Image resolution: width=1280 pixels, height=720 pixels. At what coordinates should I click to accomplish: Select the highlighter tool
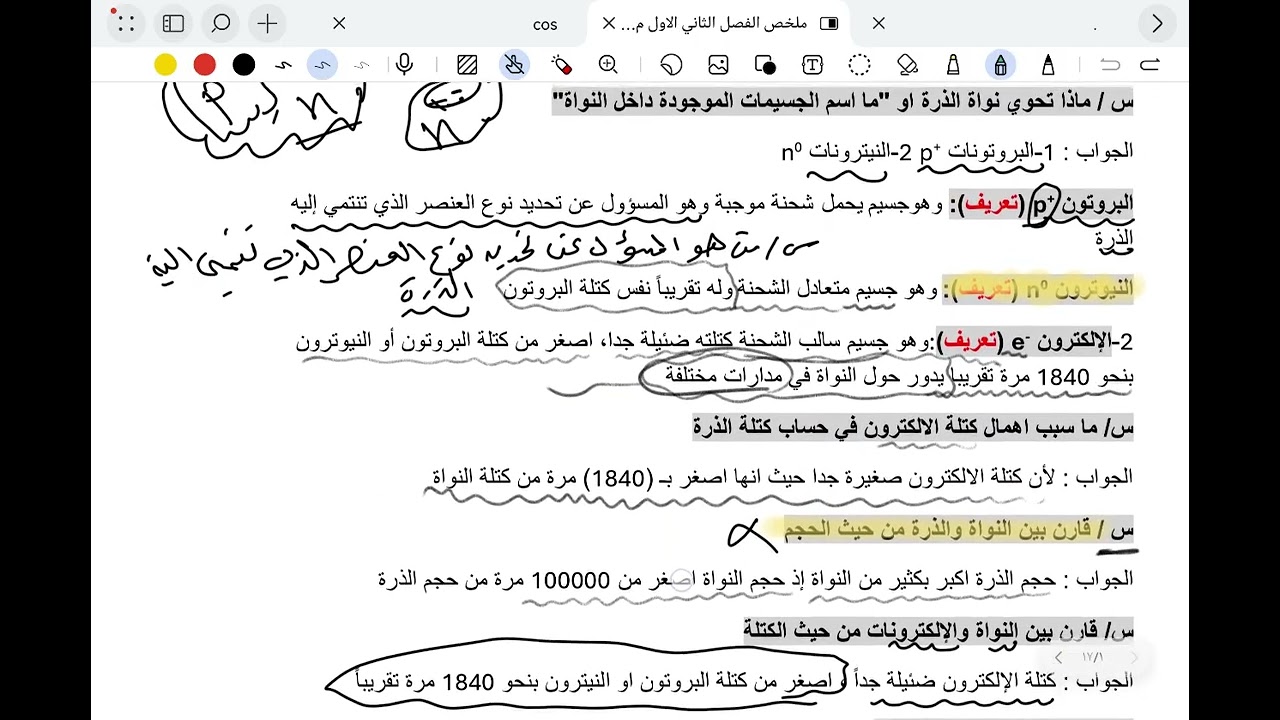(x=953, y=65)
